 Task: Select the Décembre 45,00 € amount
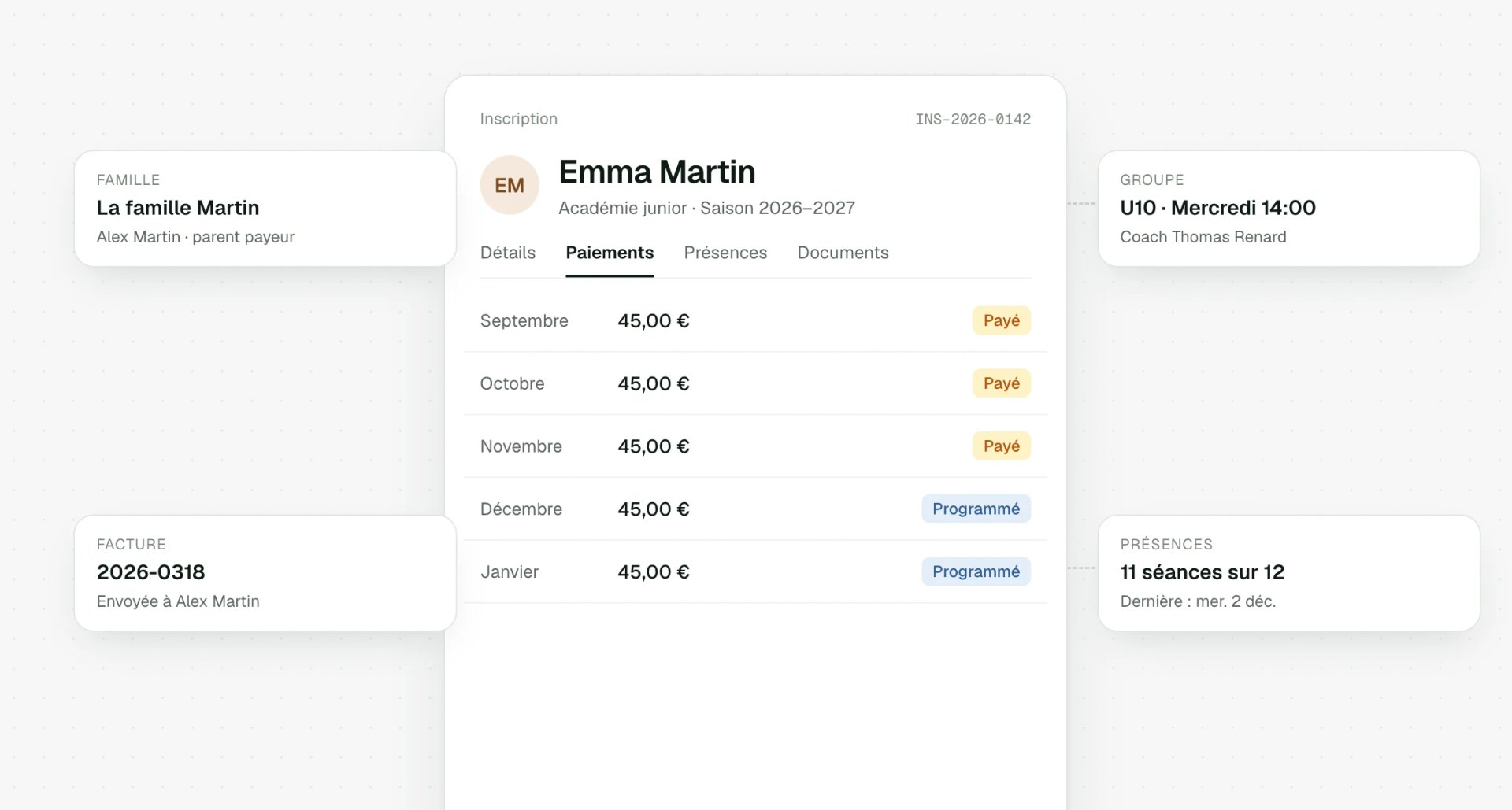(x=654, y=509)
